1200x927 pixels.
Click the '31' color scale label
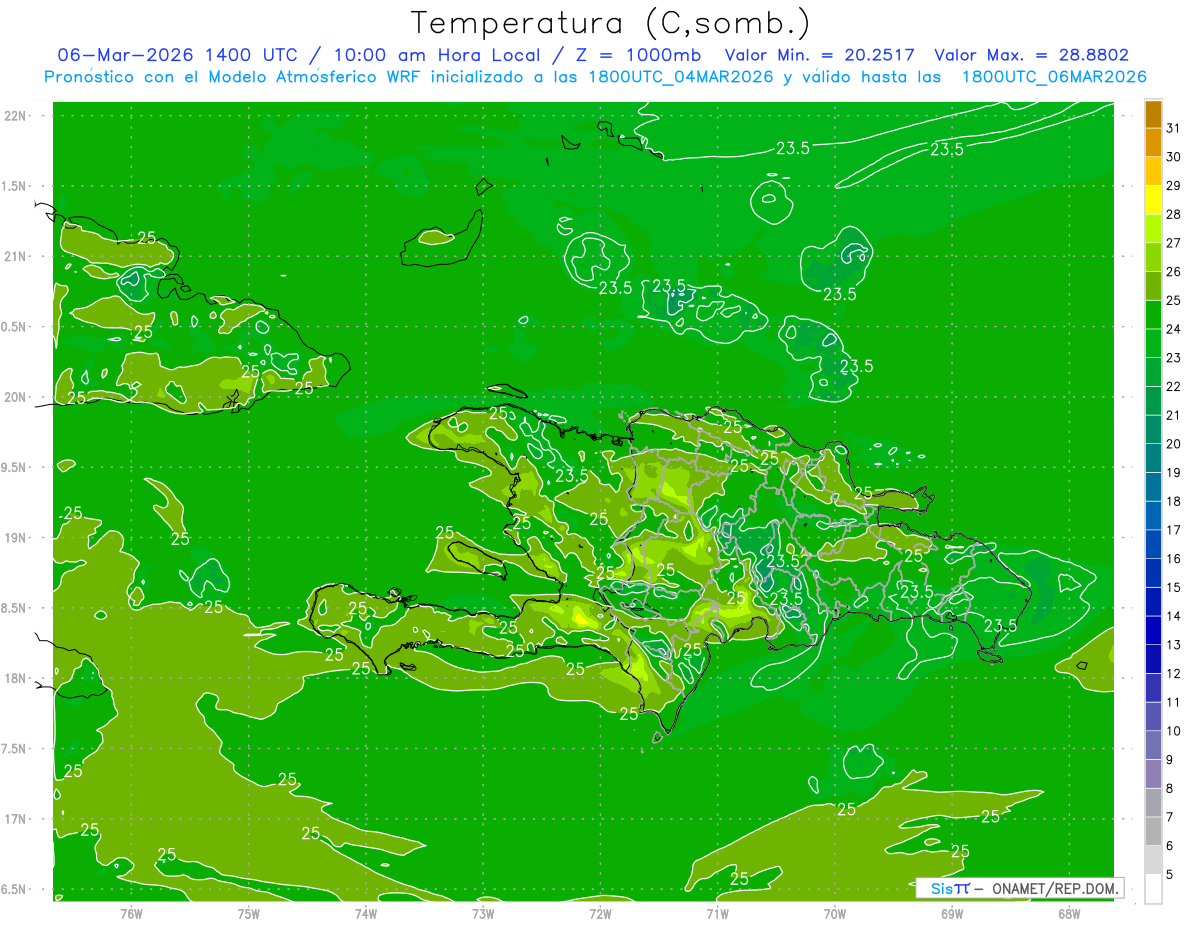point(1174,128)
